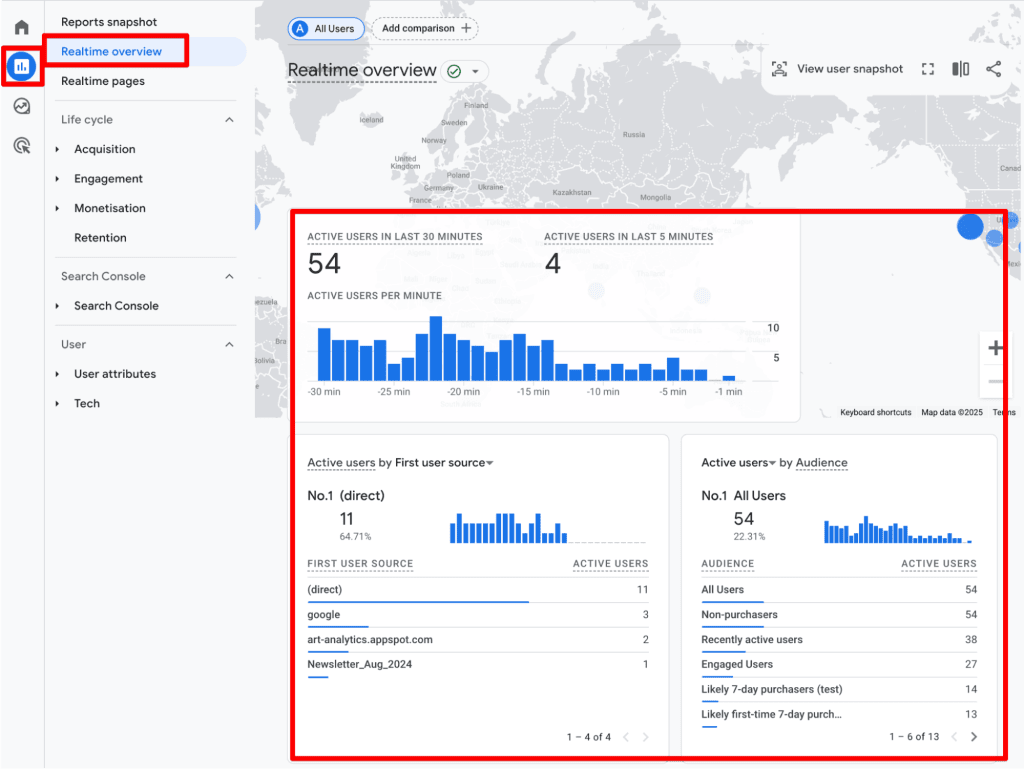The image size is (1024, 769).
Task: Expand the Engagement tree arrow
Action: 57,179
